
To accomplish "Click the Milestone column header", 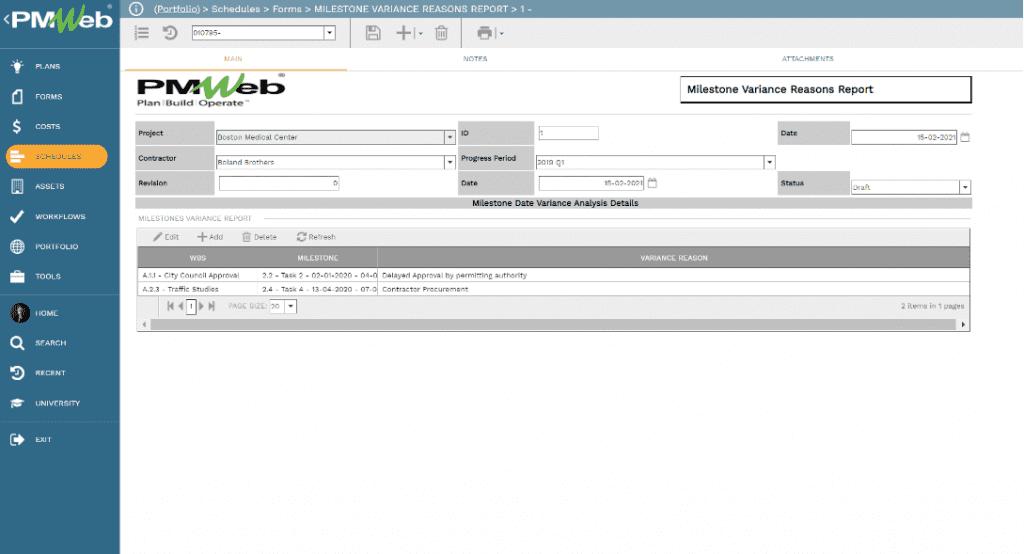I will coord(317,257).
